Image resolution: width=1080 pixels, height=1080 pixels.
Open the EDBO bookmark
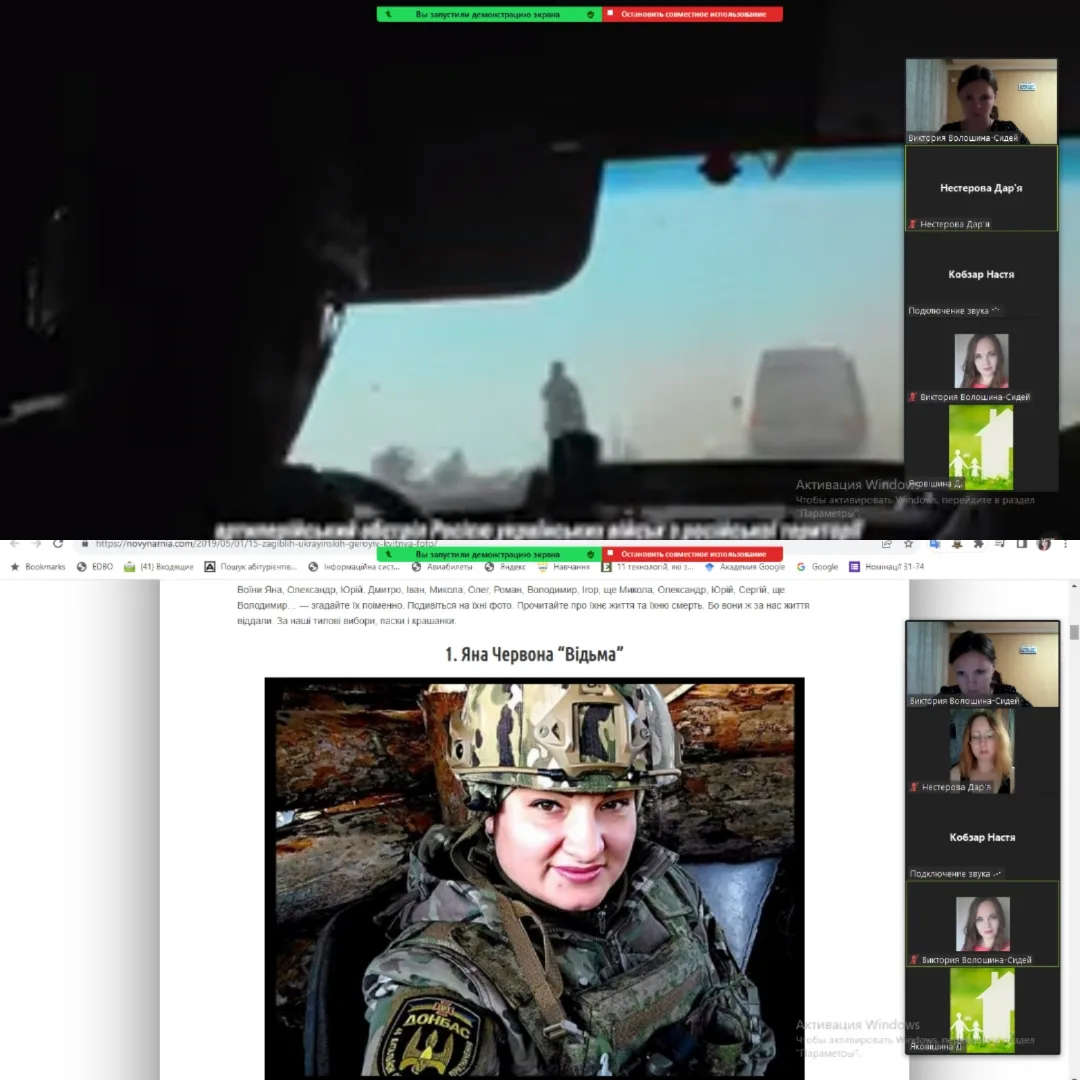coord(95,567)
